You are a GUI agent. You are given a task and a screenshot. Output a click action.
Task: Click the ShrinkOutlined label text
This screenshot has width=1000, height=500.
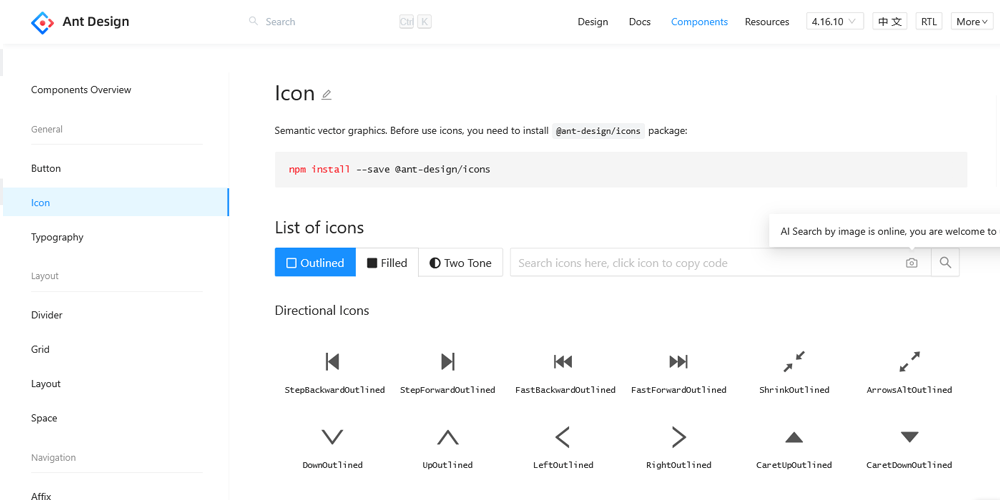[794, 390]
